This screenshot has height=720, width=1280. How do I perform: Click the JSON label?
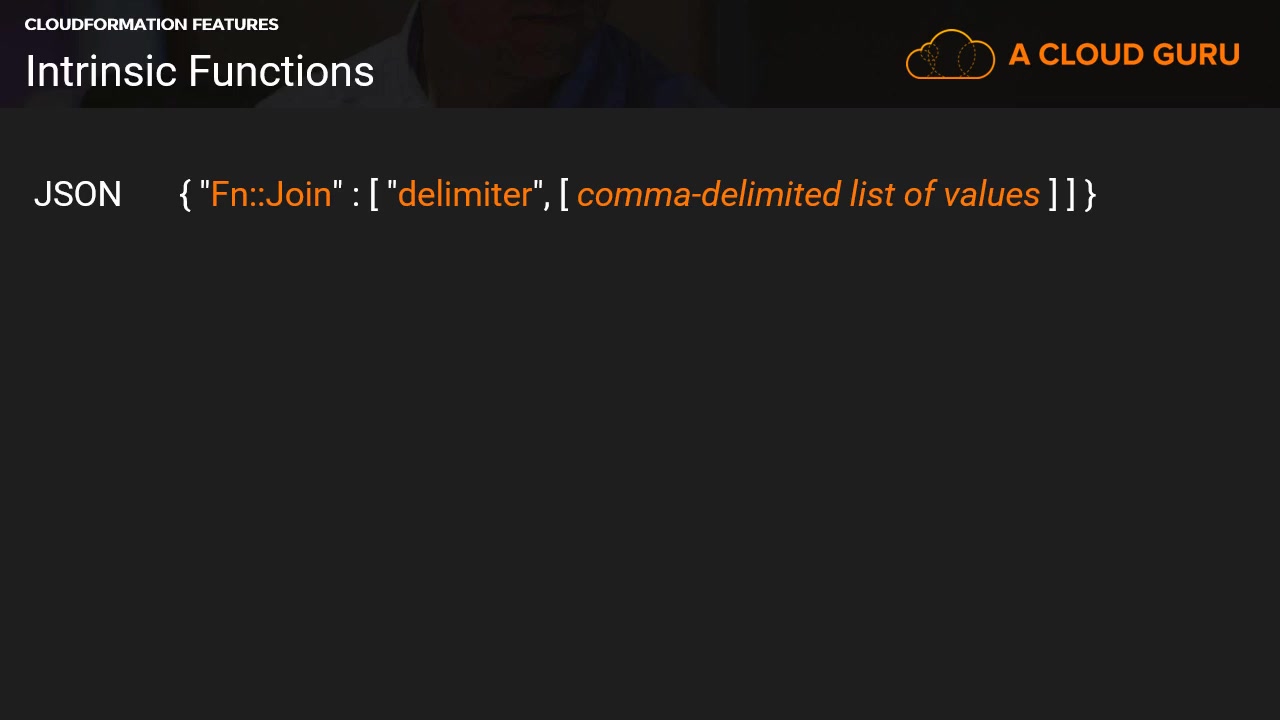78,194
